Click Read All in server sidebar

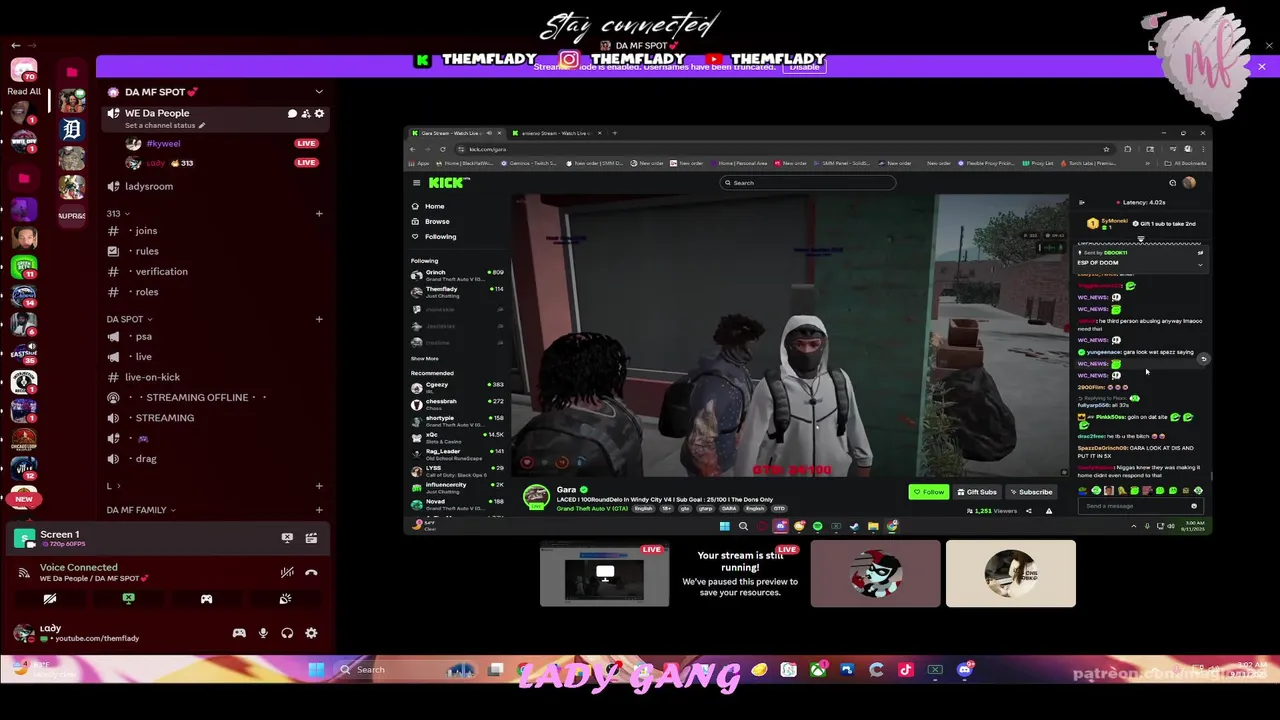24,91
